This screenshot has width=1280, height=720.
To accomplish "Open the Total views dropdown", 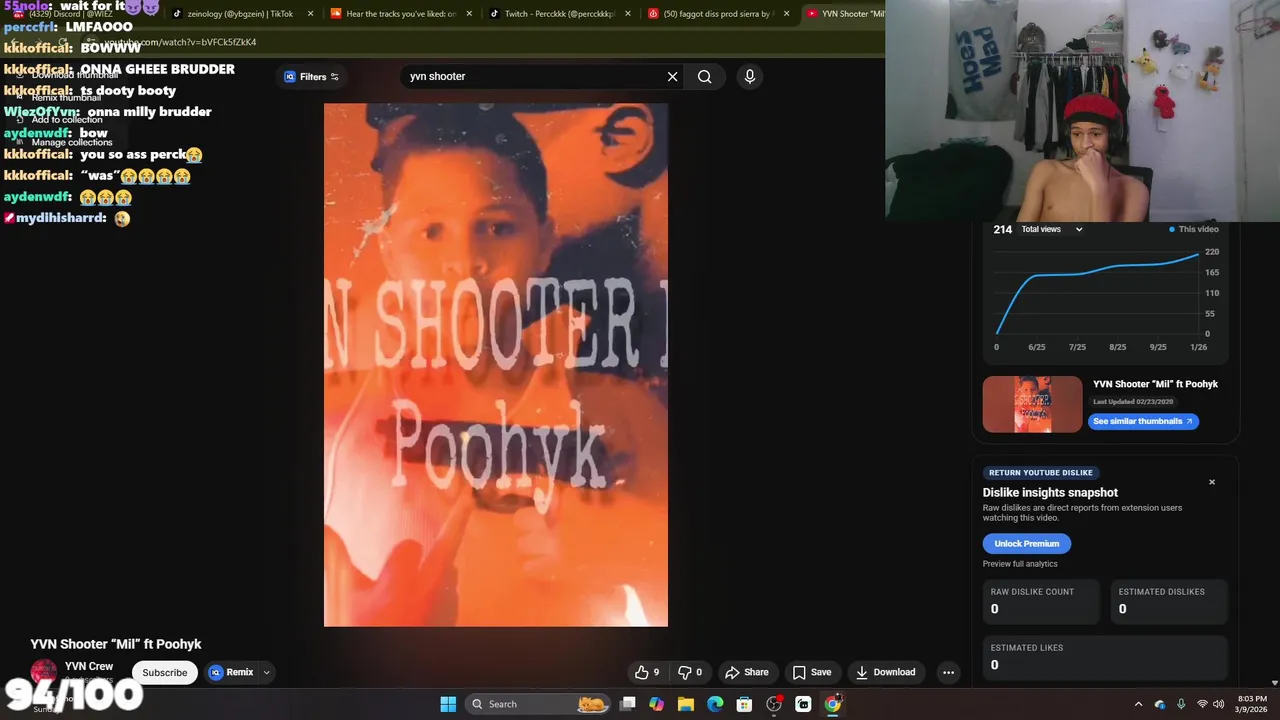I will pyautogui.click(x=1052, y=229).
